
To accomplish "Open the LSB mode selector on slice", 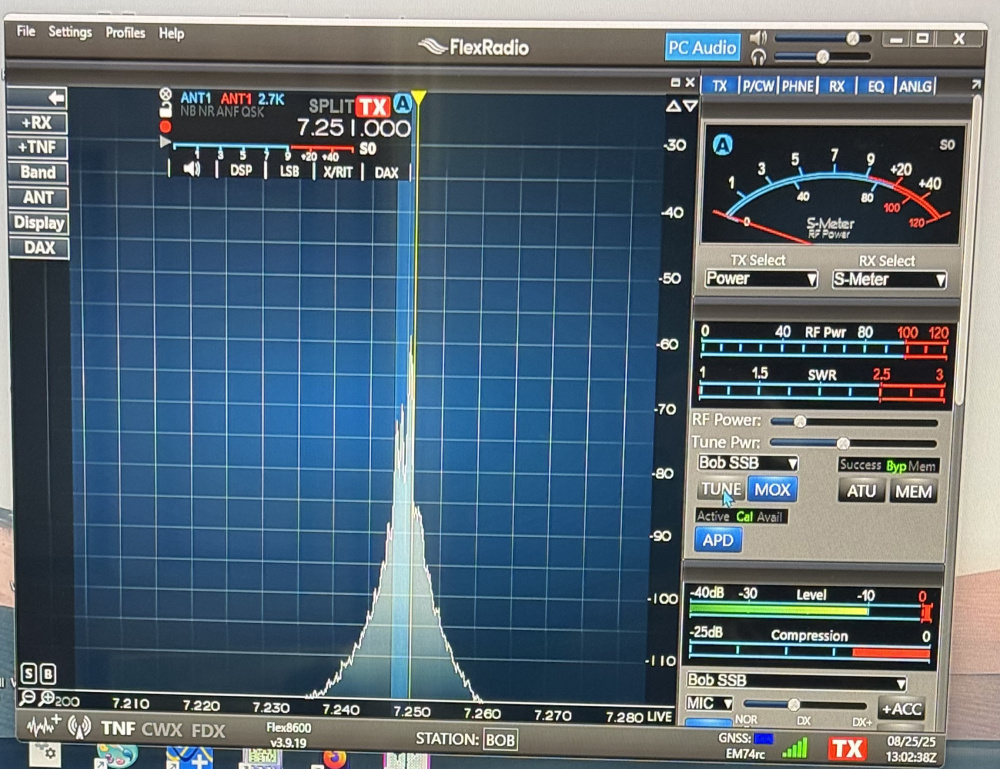I will tap(290, 172).
